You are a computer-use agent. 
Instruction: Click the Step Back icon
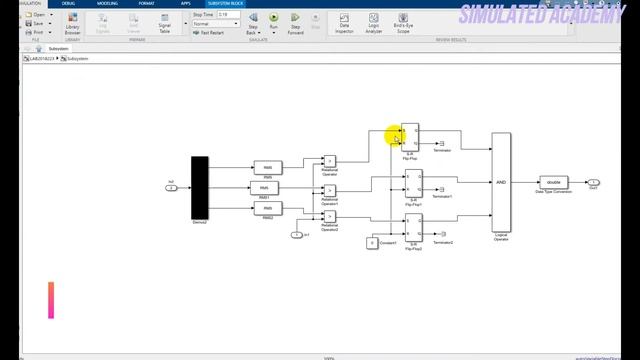(253, 18)
